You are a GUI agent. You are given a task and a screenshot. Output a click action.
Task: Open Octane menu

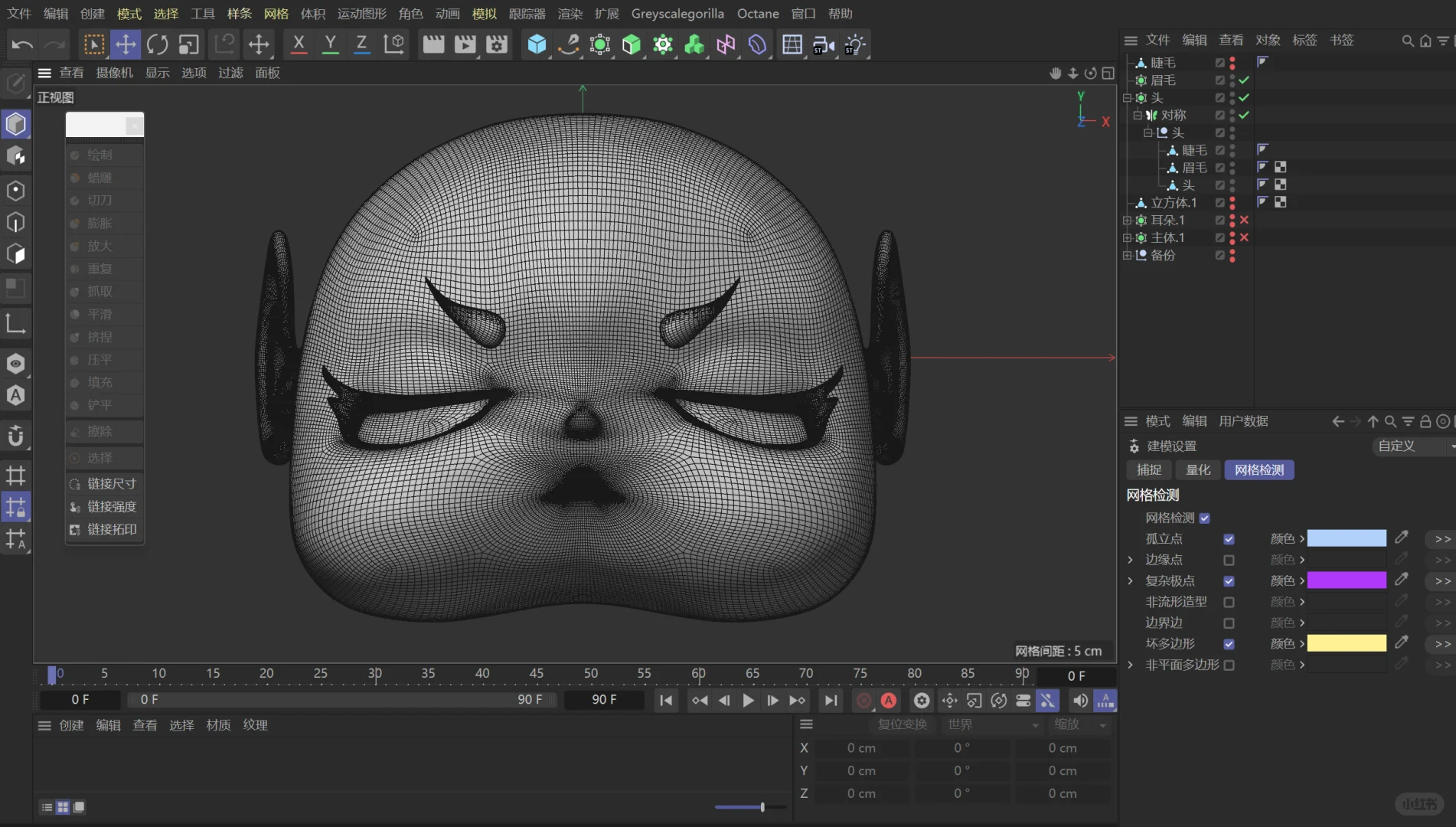(x=758, y=14)
